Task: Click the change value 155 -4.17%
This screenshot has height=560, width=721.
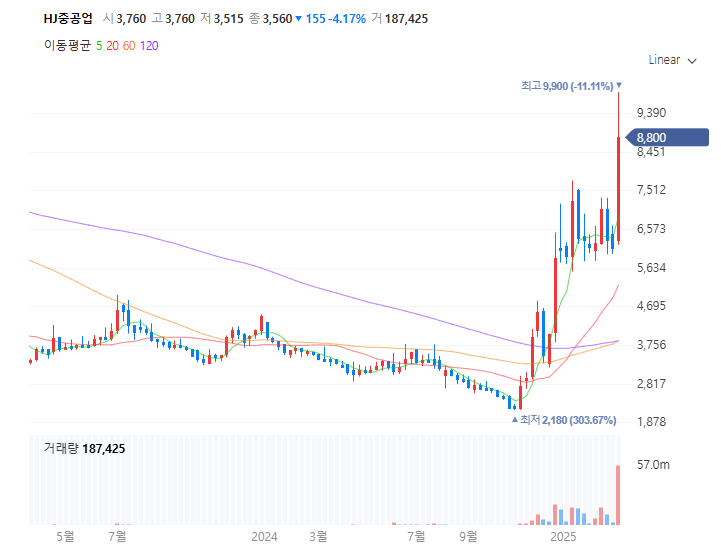Action: click(336, 19)
